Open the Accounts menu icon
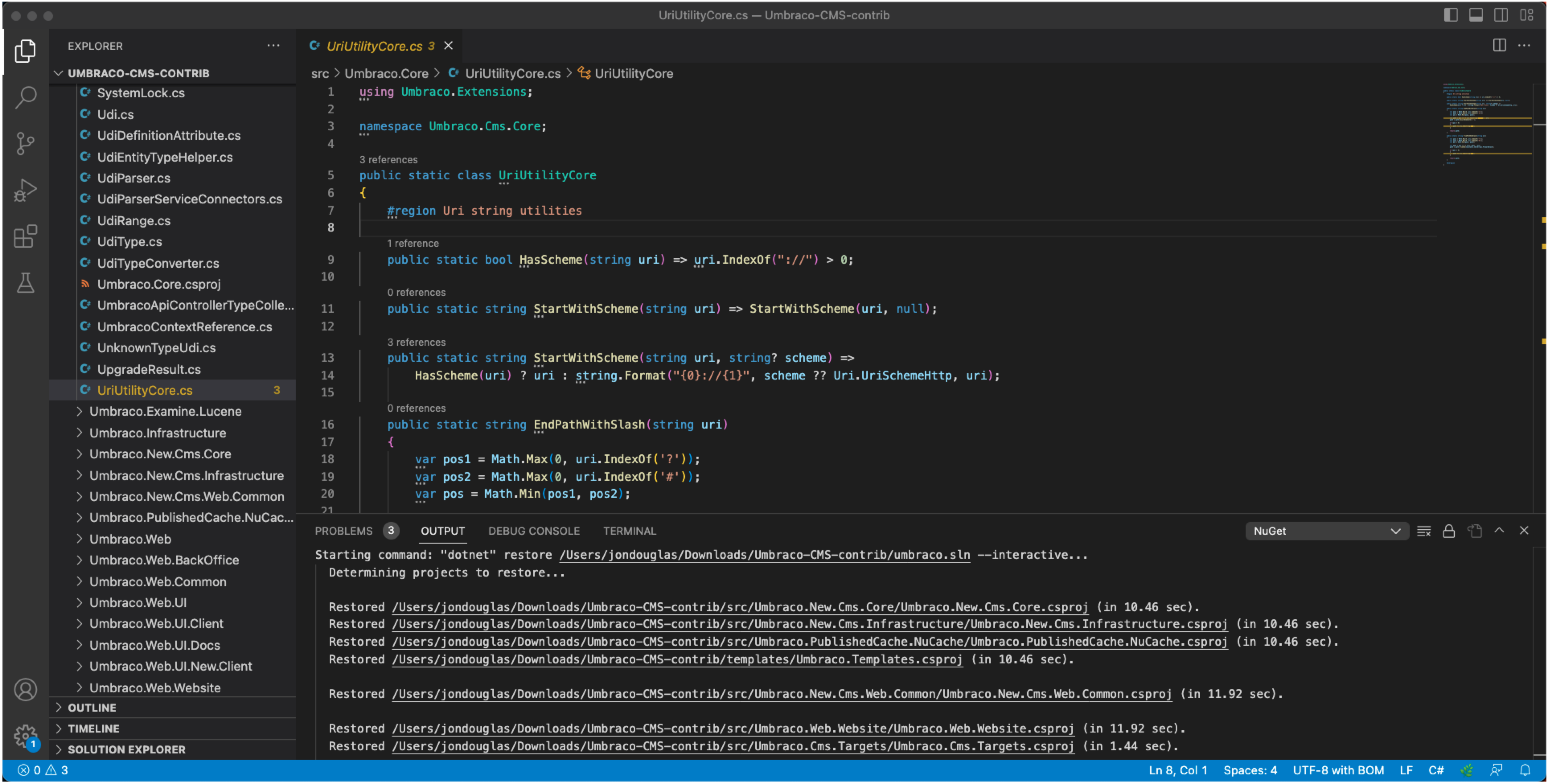The height and width of the screenshot is (784, 1548). coord(25,690)
